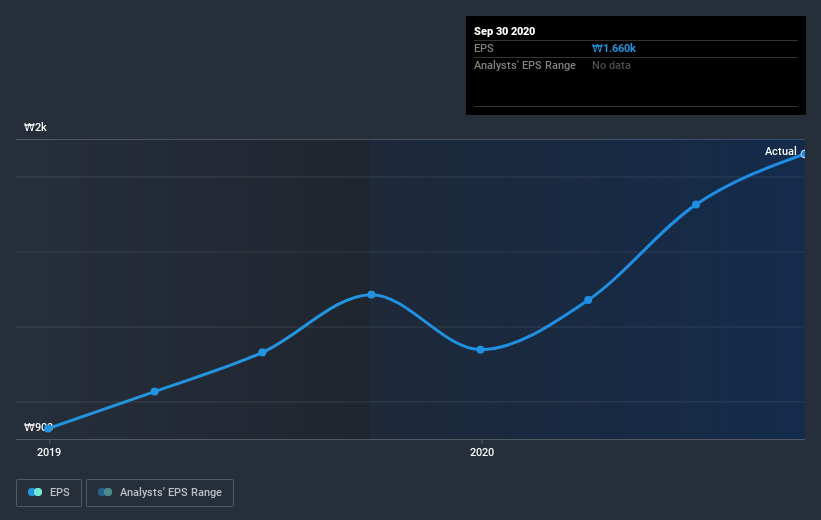Click the dip data point above 2020 label

click(x=481, y=350)
